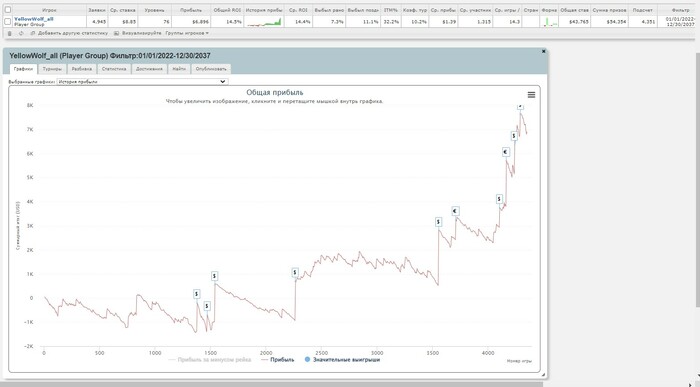Click the topmost win marker near 8K
The height and width of the screenshot is (387, 700).
point(520,107)
